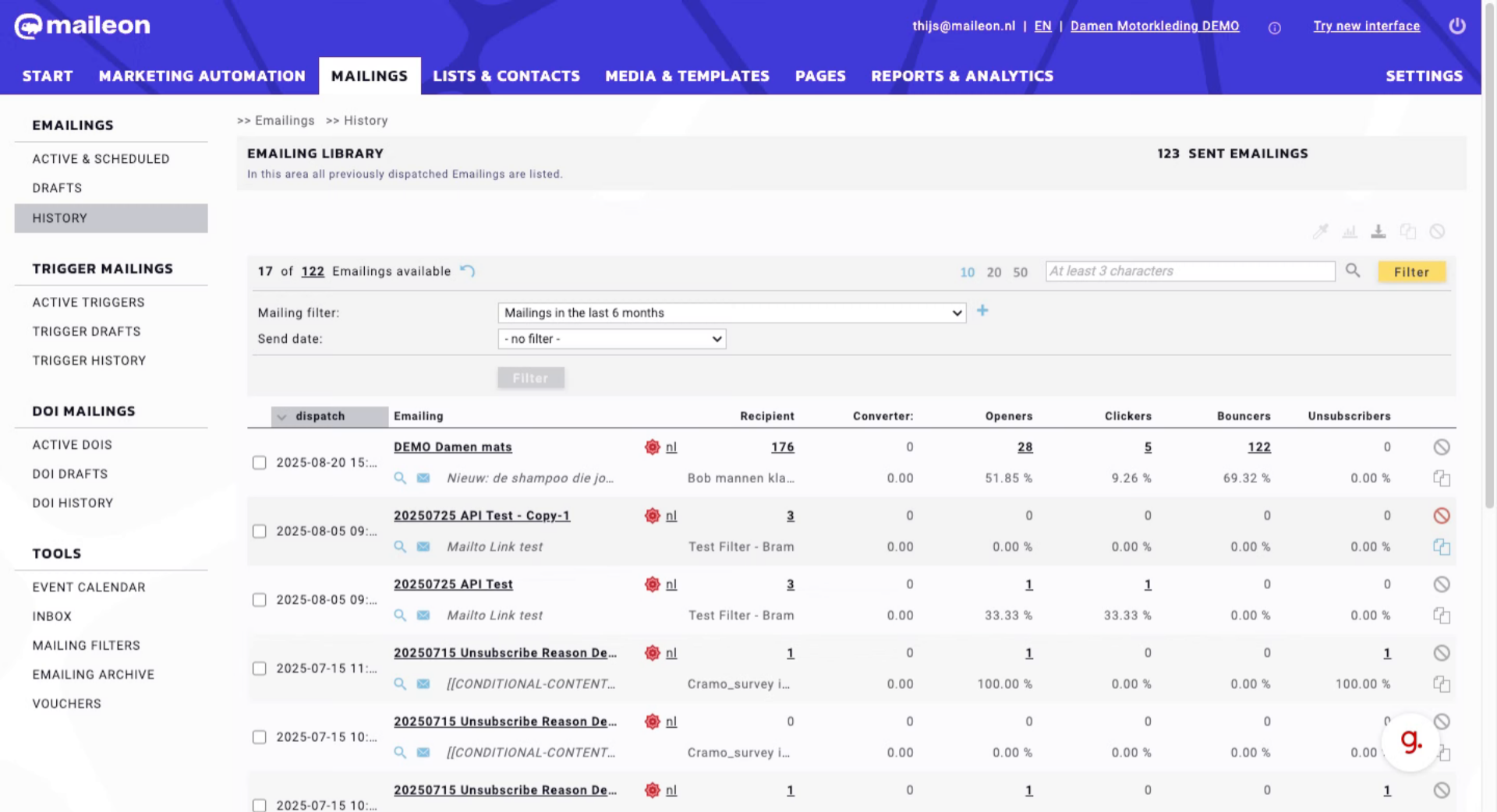Preview 20250725 API Test - Copy-1 with magnifier
Screen dimensions: 1497x812
400,546
